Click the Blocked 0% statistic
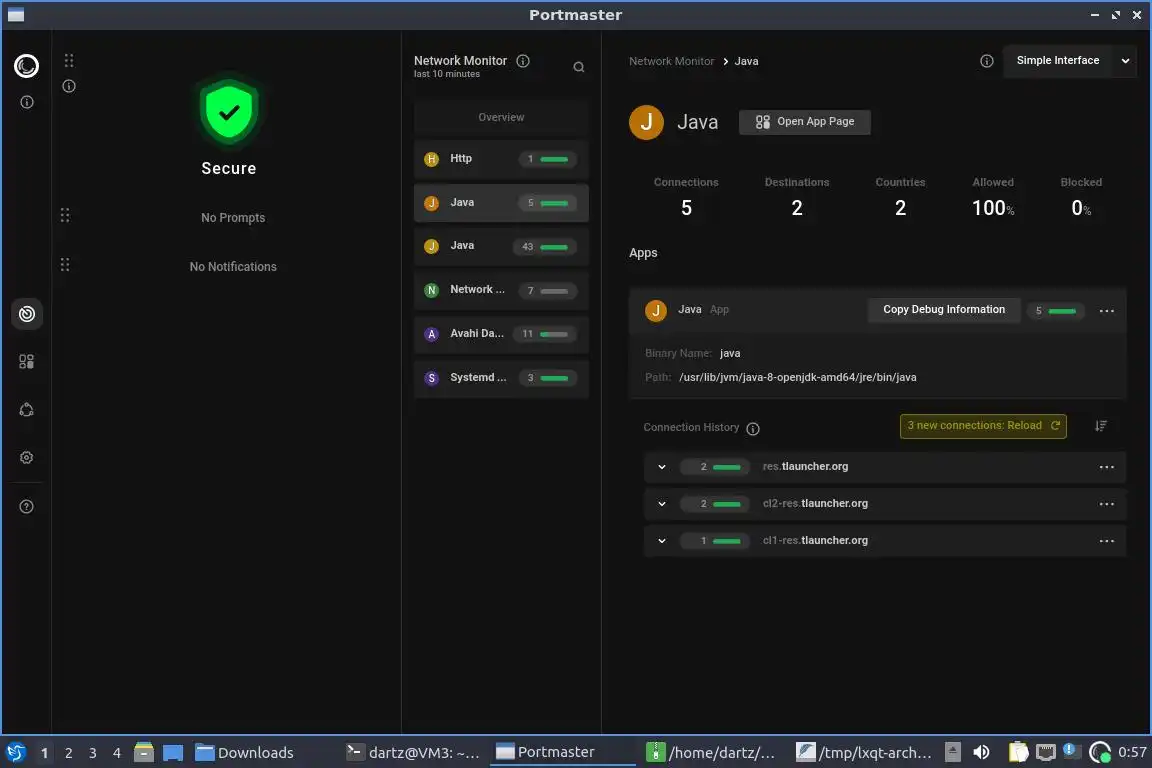 [1081, 197]
